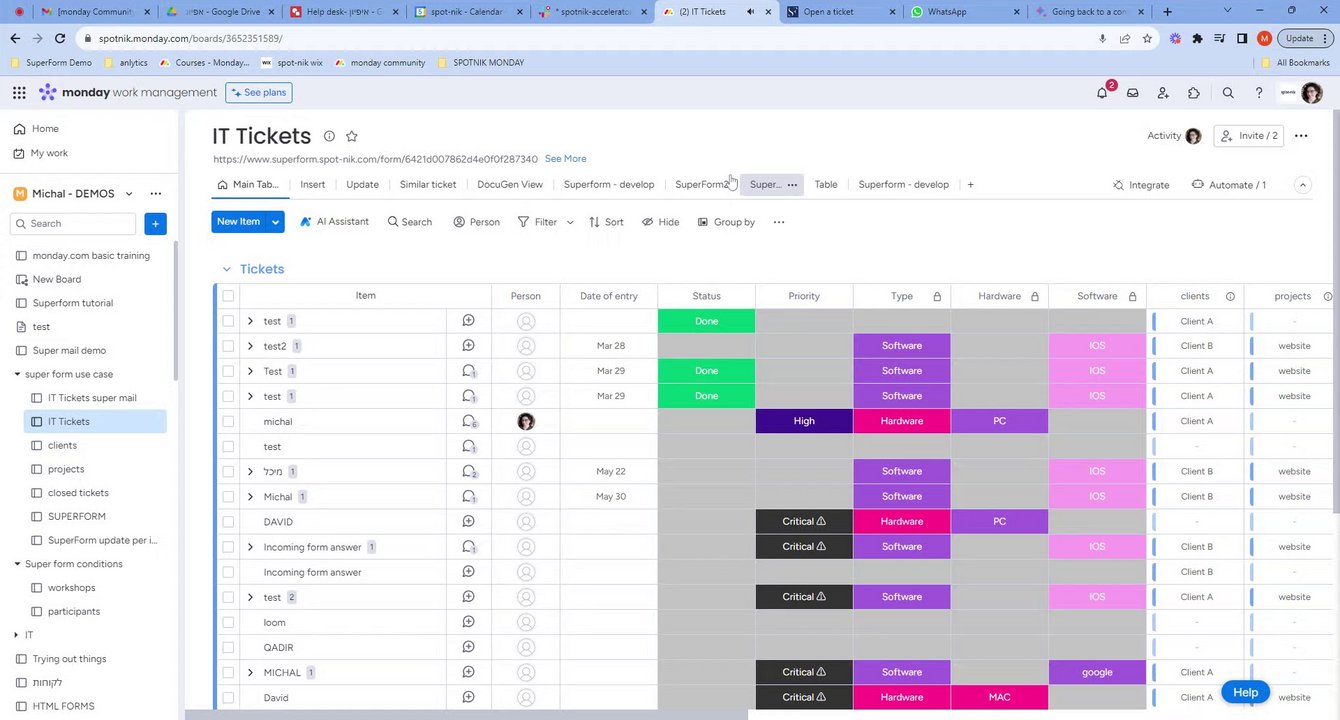Open the apps marketplace puzzle icon
This screenshot has height=720, width=1340.
coord(1194,93)
